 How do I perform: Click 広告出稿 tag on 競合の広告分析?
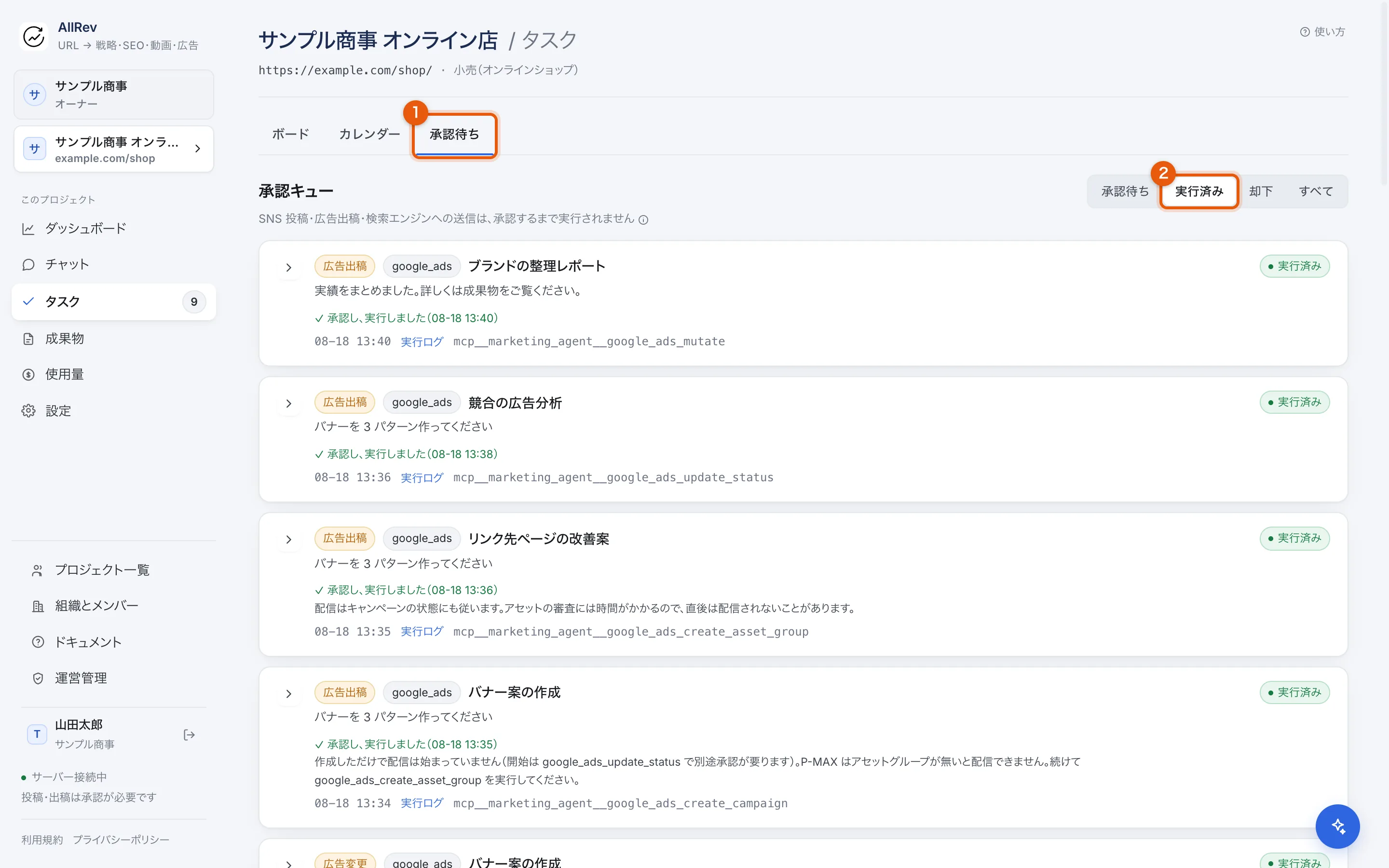pos(345,403)
